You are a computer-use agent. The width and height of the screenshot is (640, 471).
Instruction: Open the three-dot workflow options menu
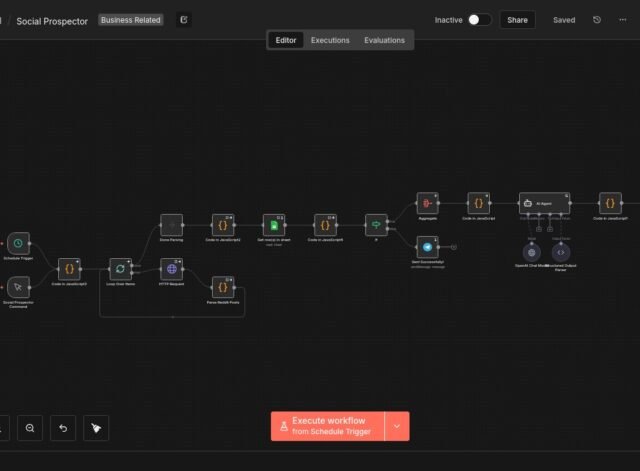point(622,20)
